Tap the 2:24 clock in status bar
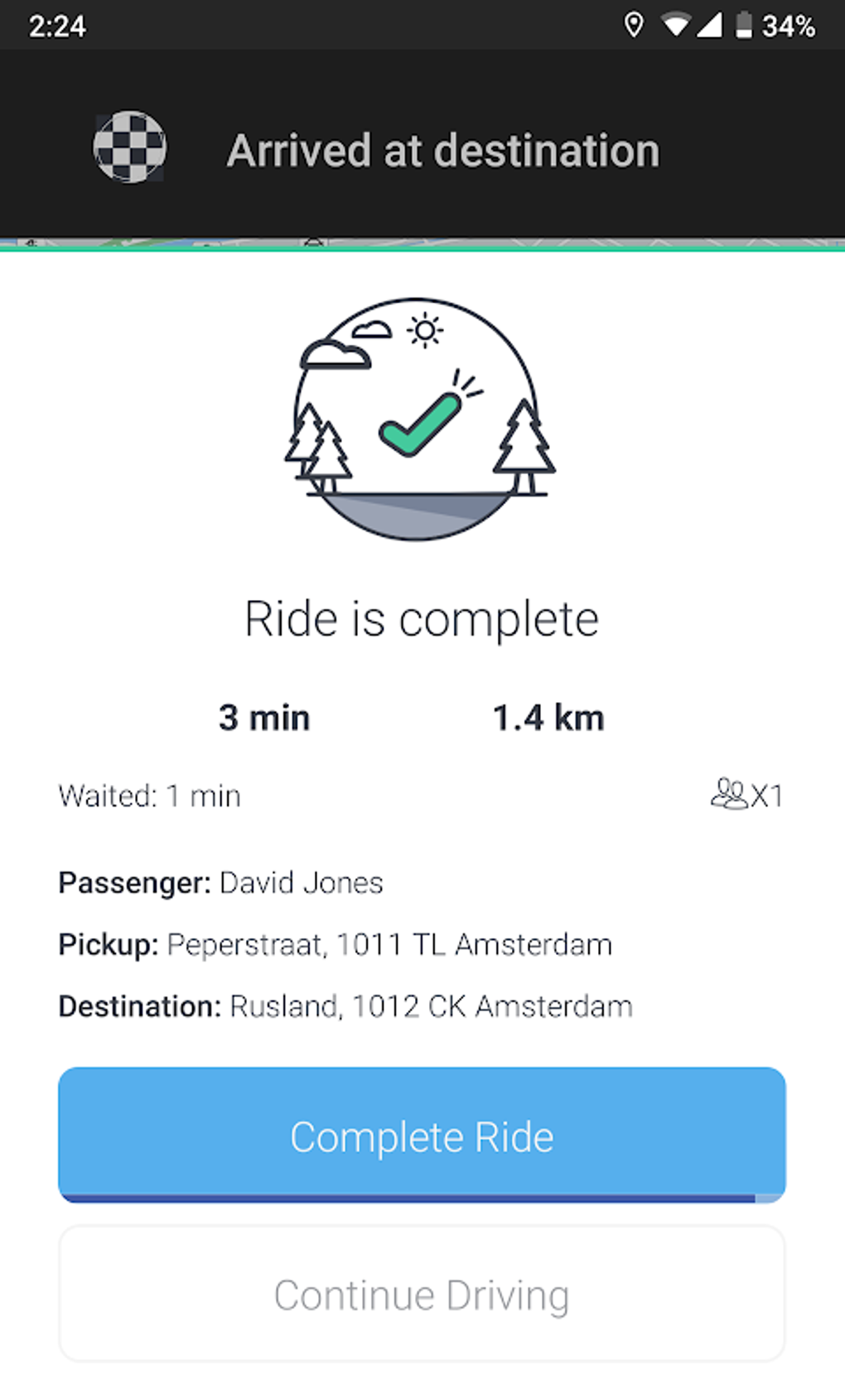This screenshot has width=845, height=1400. coord(57,27)
